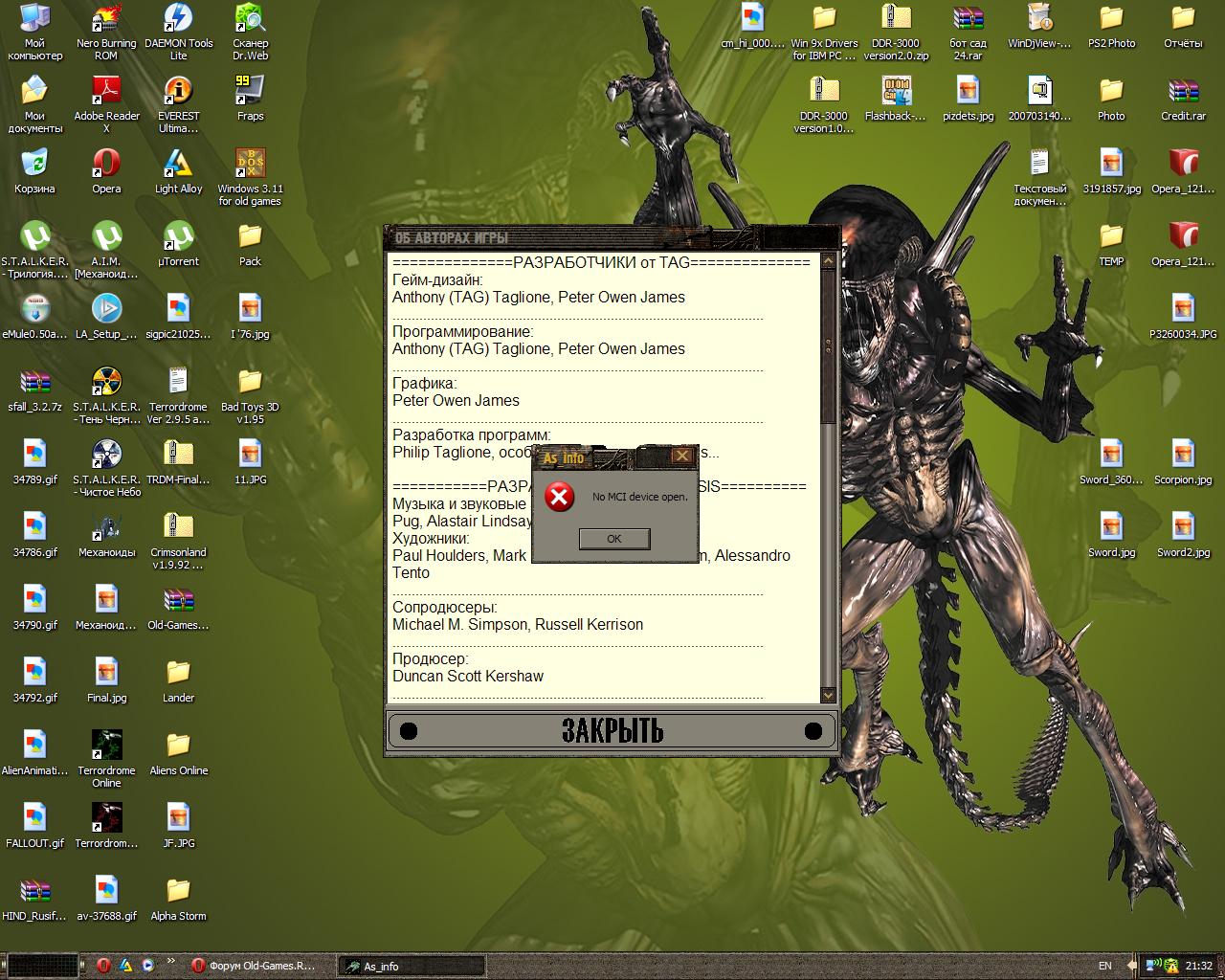Launch Opera from quick launch bar
The width and height of the screenshot is (1225, 980).
[103, 966]
